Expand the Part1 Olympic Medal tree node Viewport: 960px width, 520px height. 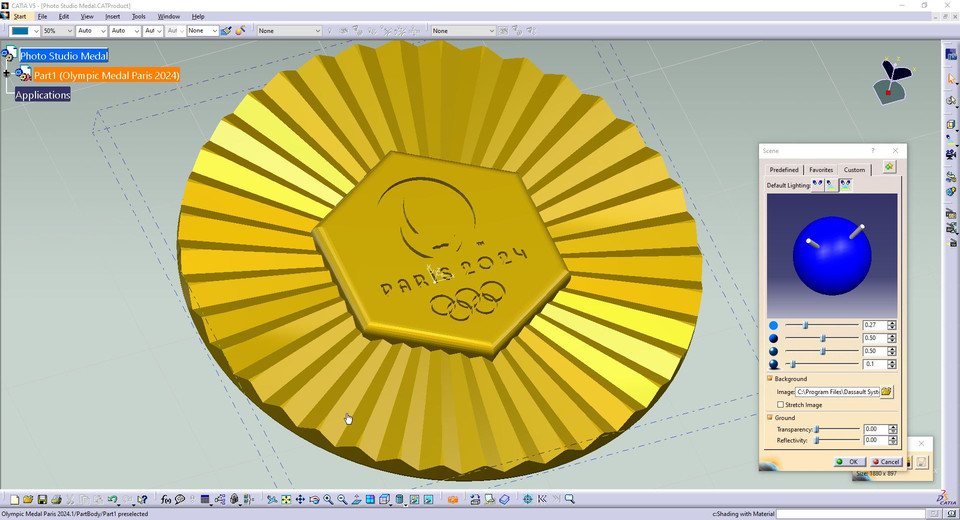pyautogui.click(x=7, y=74)
